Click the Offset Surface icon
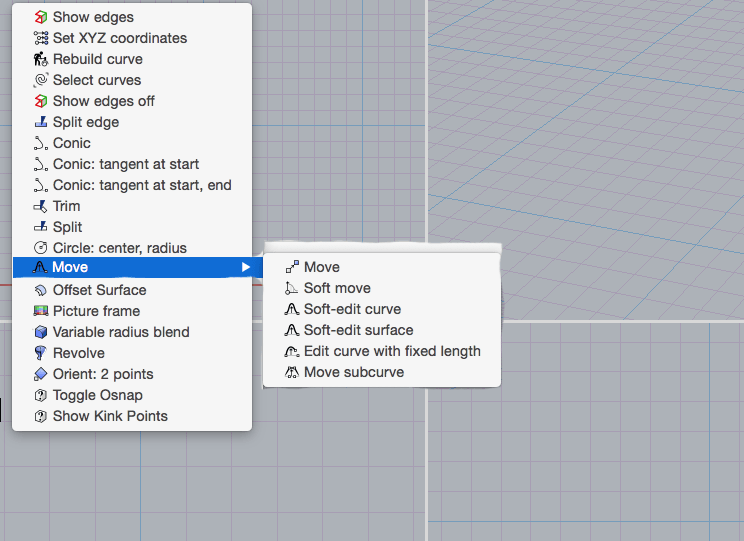This screenshot has width=744, height=541. [x=41, y=290]
